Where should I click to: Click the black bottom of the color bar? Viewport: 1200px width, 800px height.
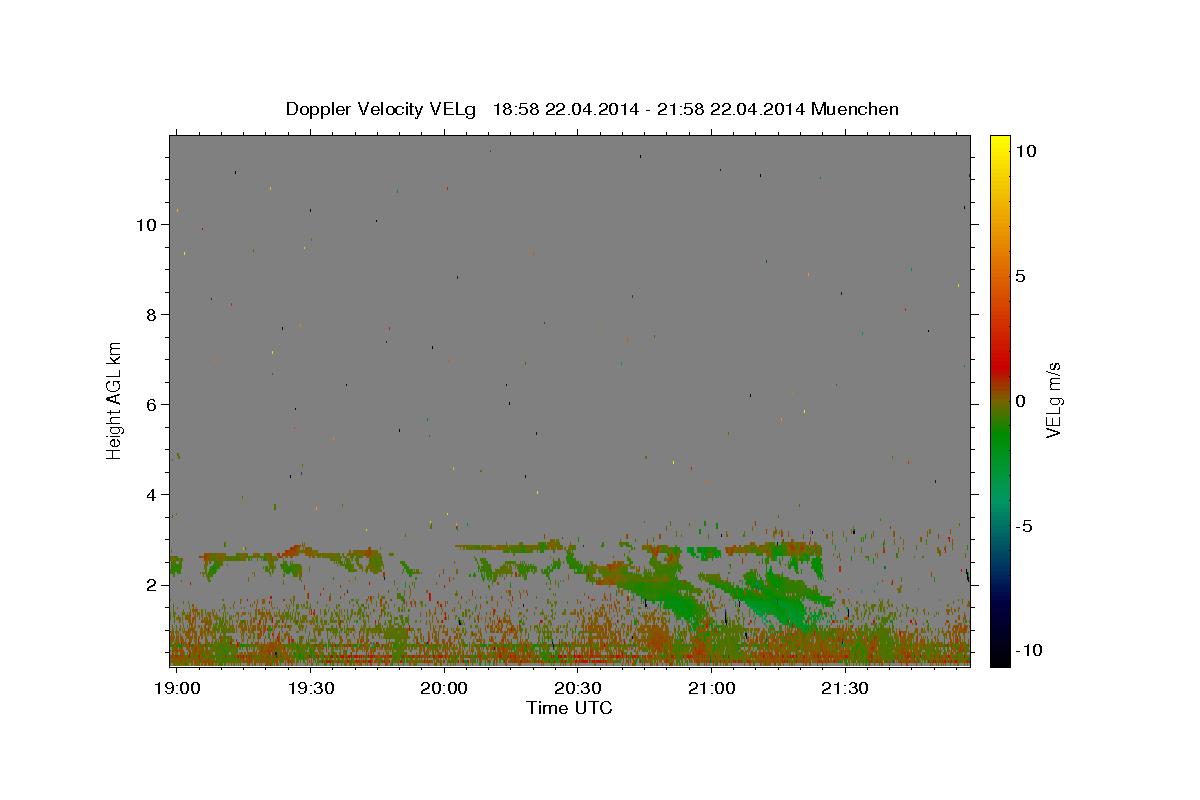pos(999,658)
